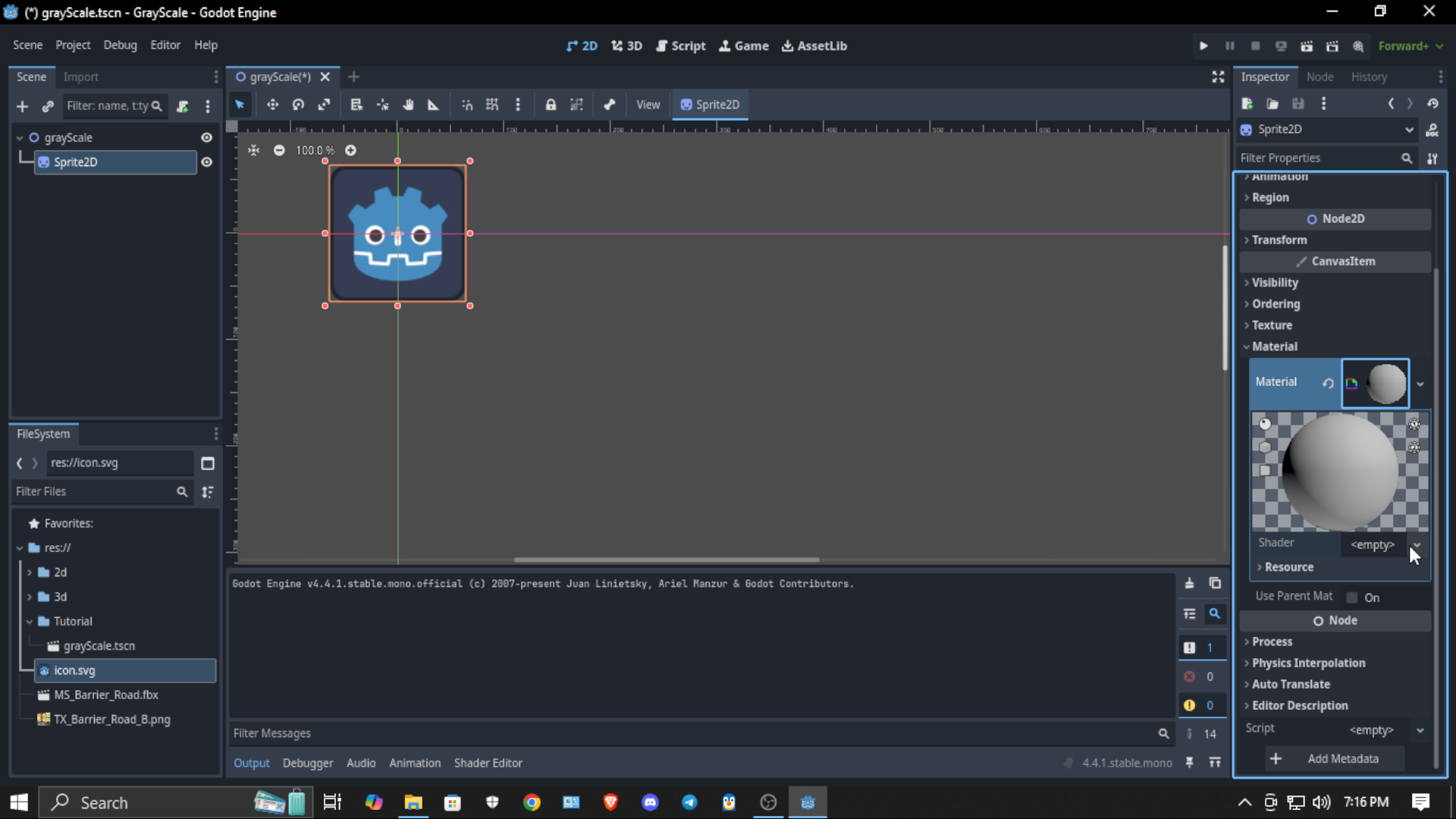Collapse the Tutorial folder in FileSystem
Image resolution: width=1456 pixels, height=819 pixels.
(x=30, y=621)
